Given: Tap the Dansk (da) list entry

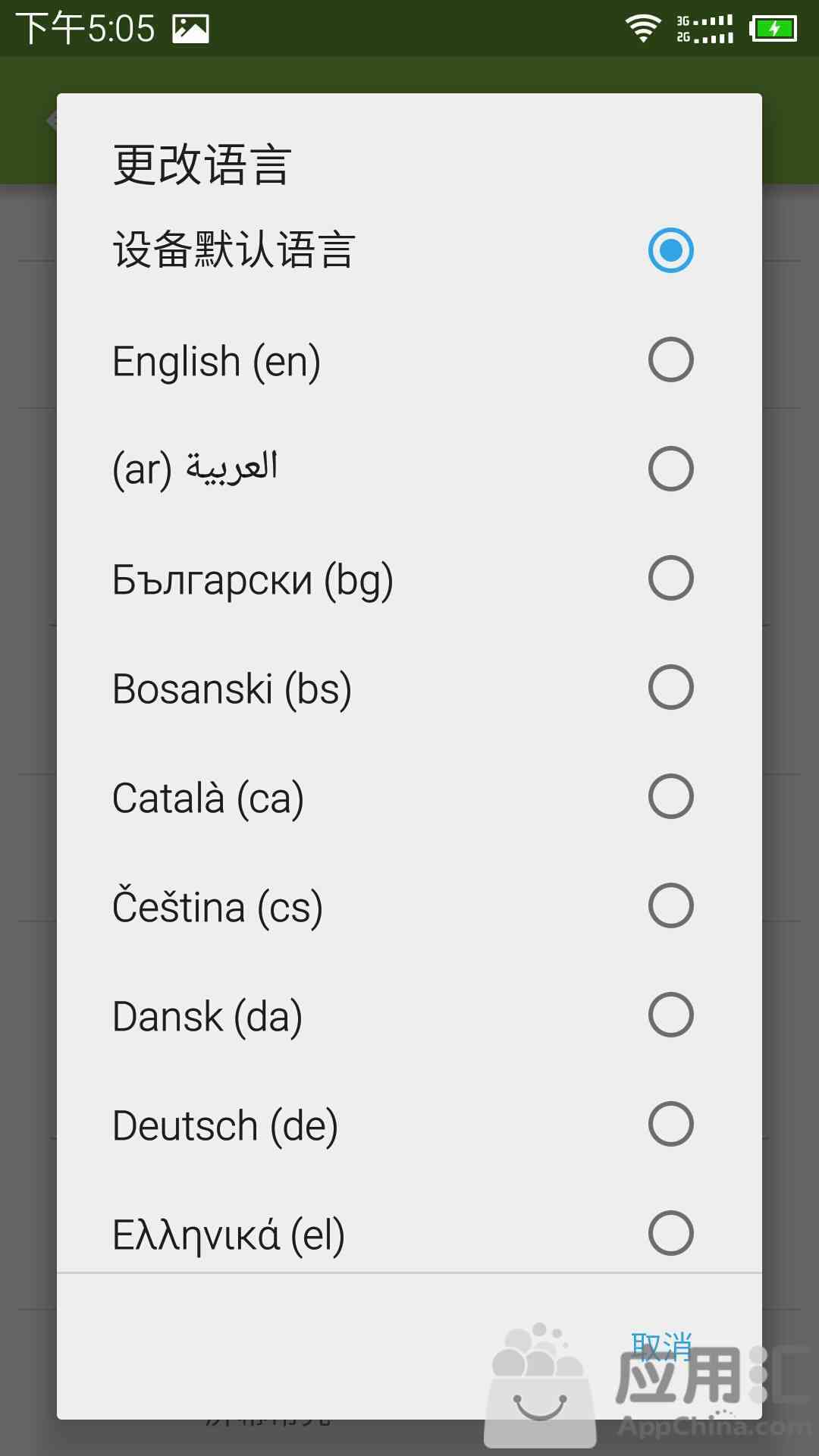Looking at the screenshot, I should pos(409,1015).
